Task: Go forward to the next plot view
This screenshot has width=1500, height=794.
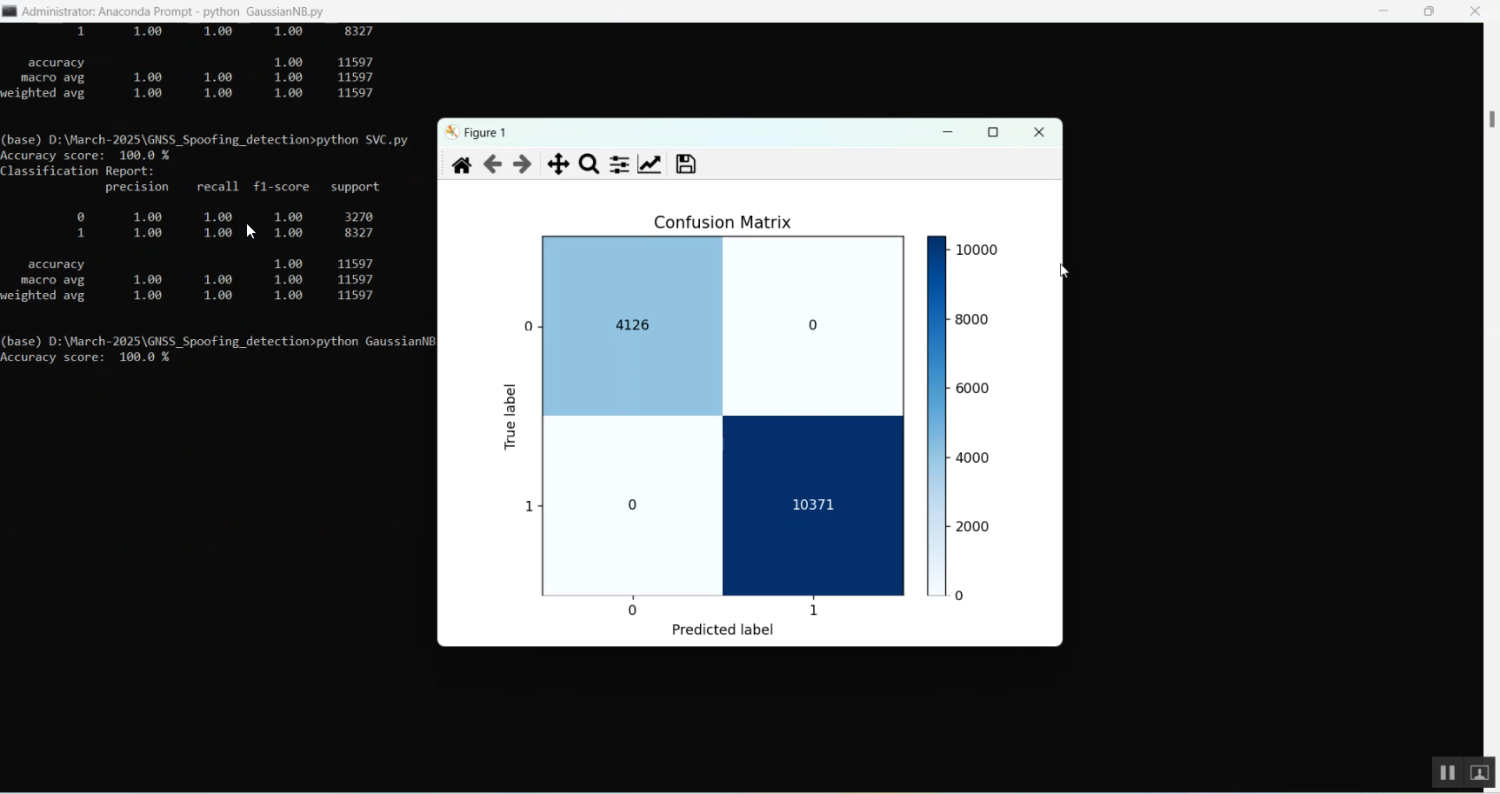Action: [522, 165]
